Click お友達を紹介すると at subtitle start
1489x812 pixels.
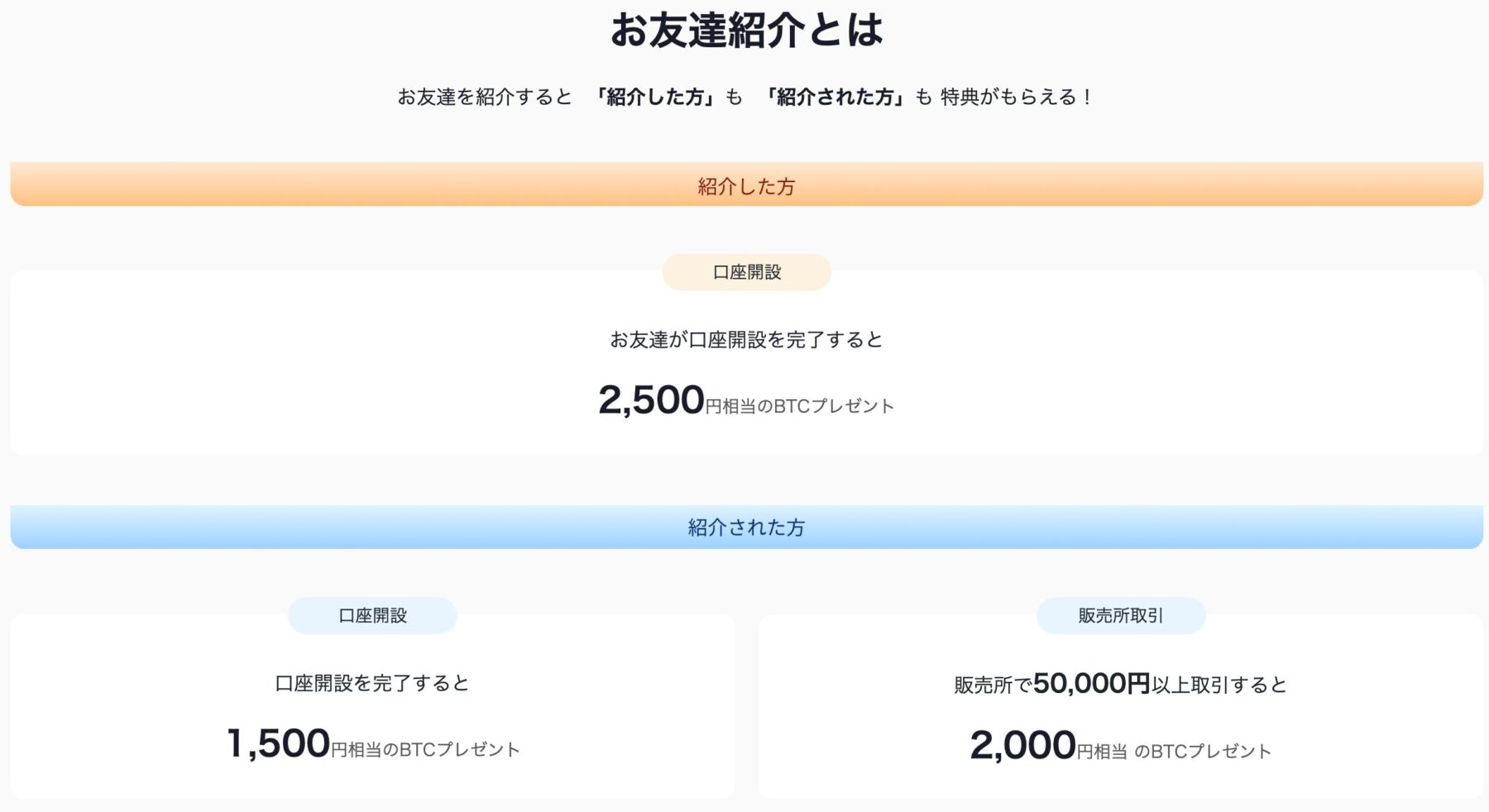485,97
